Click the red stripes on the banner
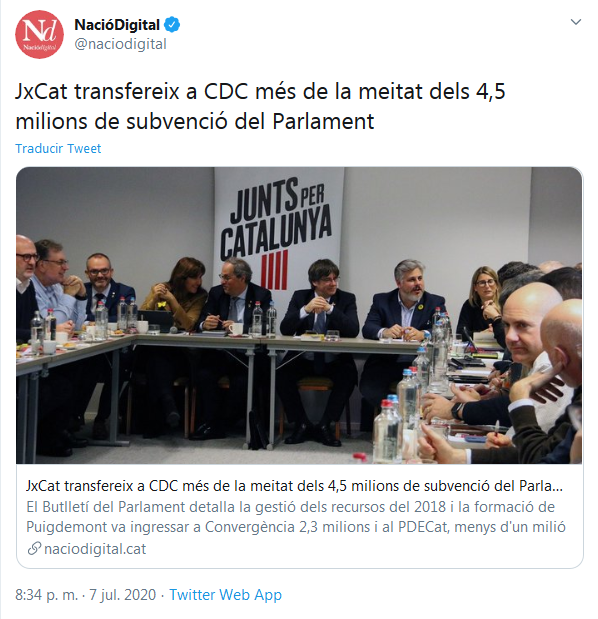Screen dimensions: 598x619 point(274,270)
